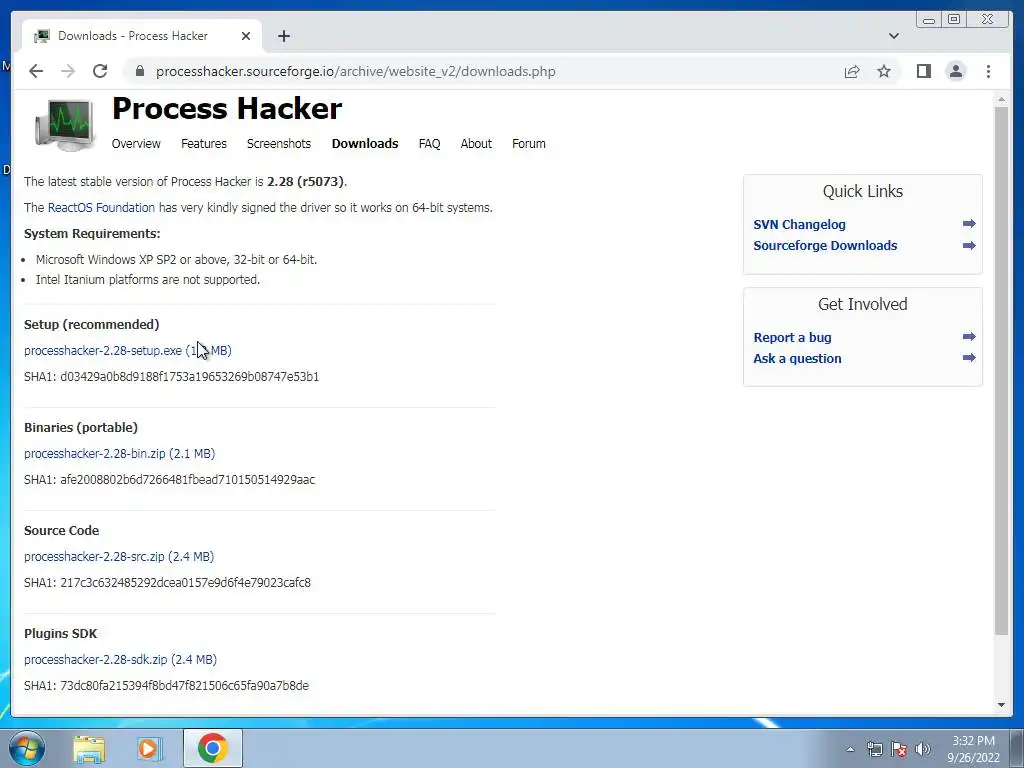This screenshot has width=1024, height=768.
Task: Download processhacker-2.28-setup.exe
Action: (128, 351)
